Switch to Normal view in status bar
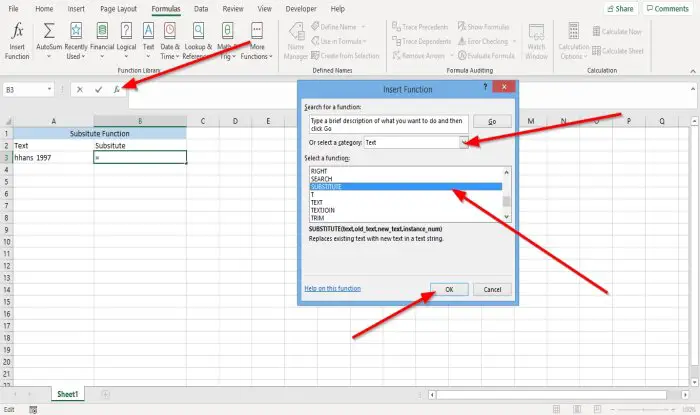700x415 pixels. (556, 409)
